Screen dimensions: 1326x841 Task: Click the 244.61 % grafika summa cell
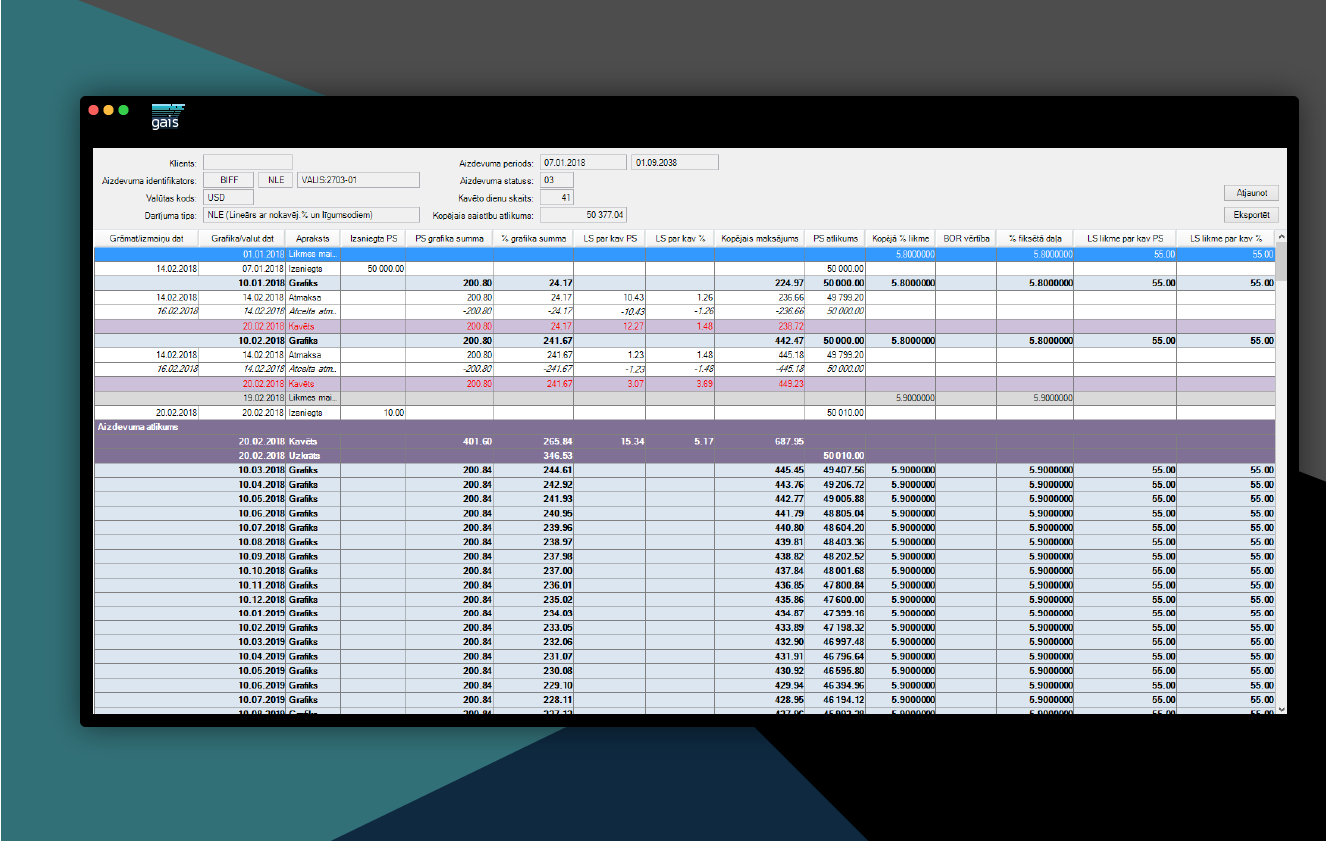[533, 470]
